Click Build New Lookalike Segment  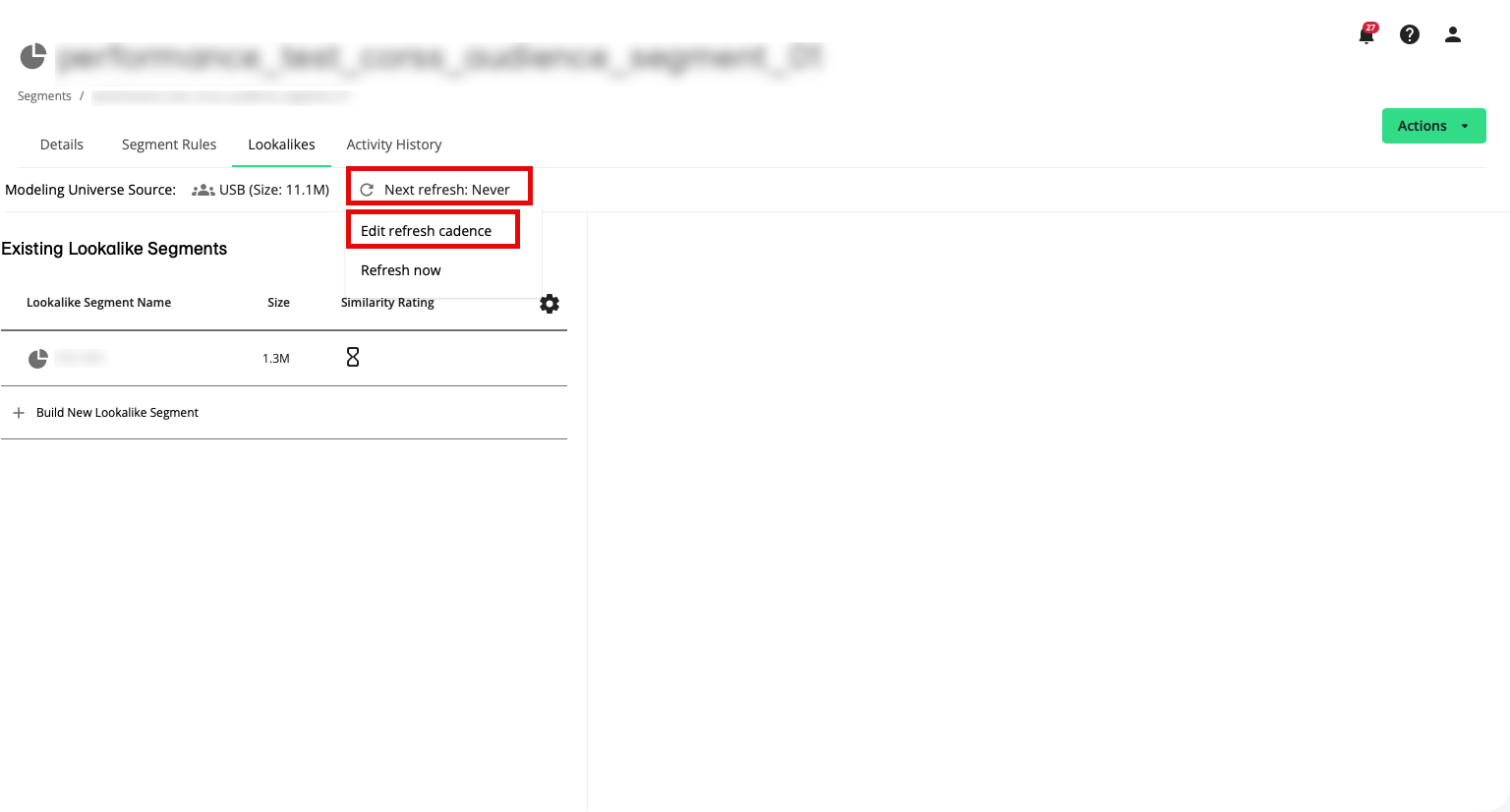click(x=117, y=412)
